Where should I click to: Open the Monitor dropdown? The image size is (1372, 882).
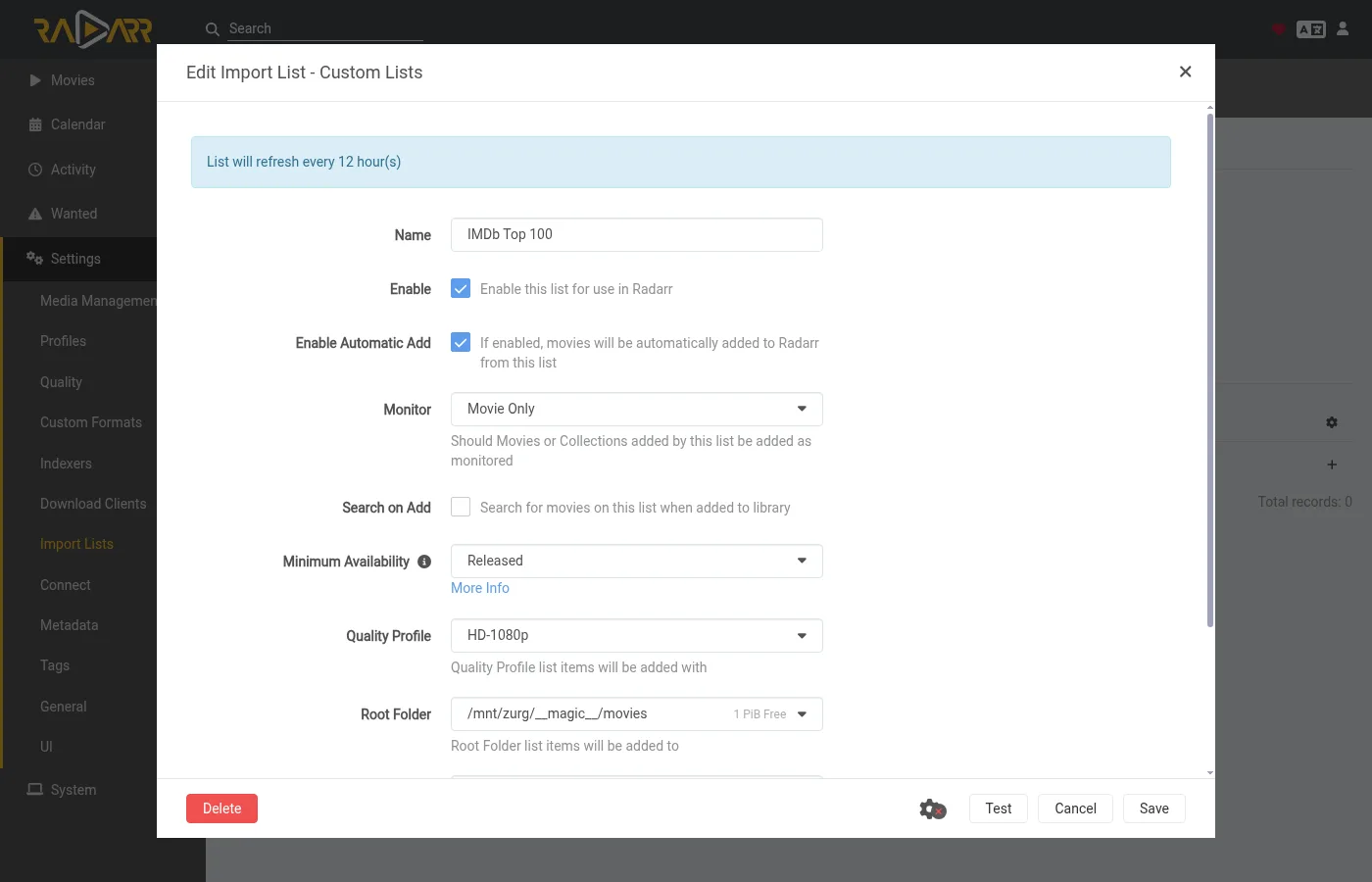[637, 409]
